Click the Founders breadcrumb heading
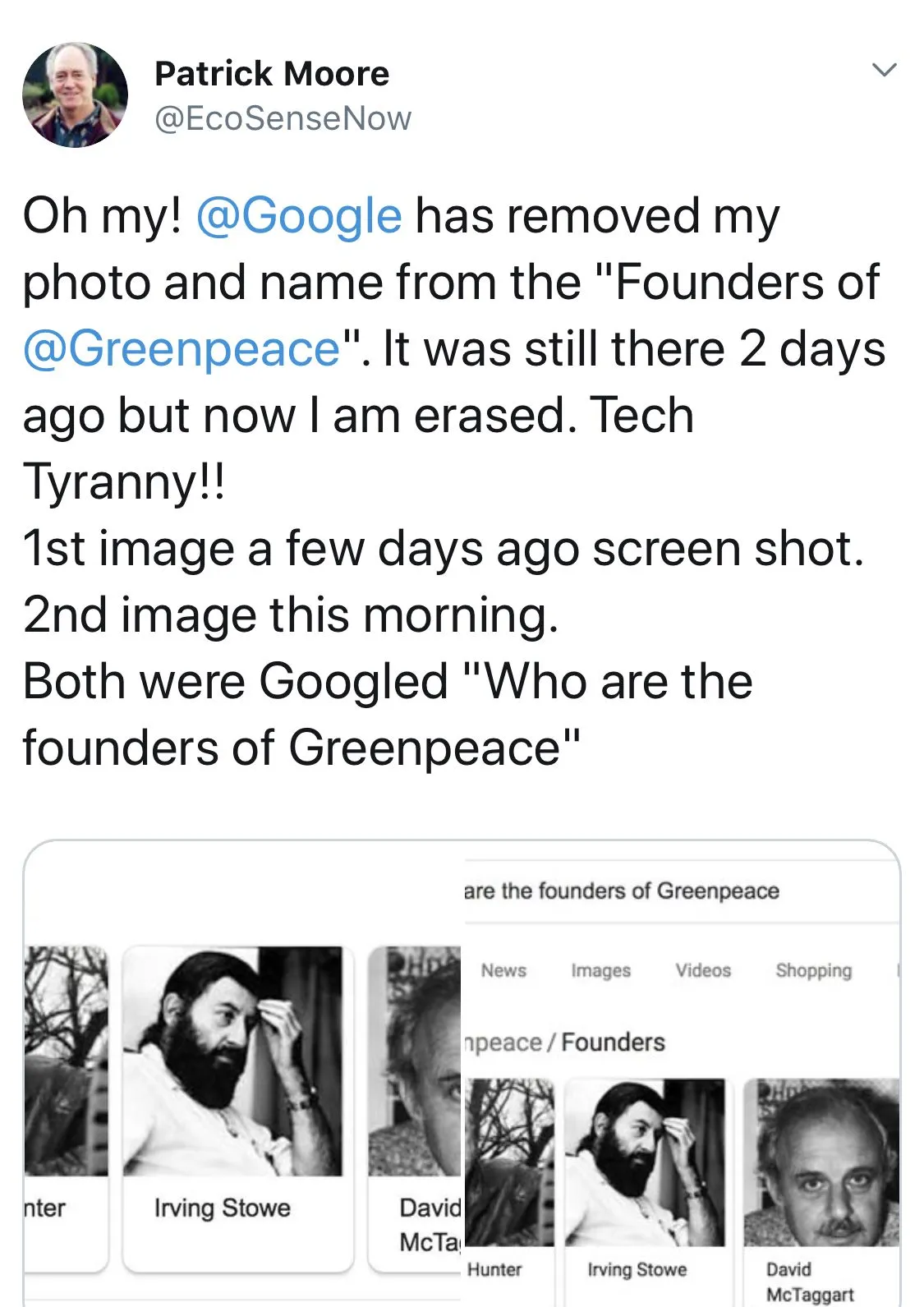The image size is (924, 1307). pos(613,1042)
